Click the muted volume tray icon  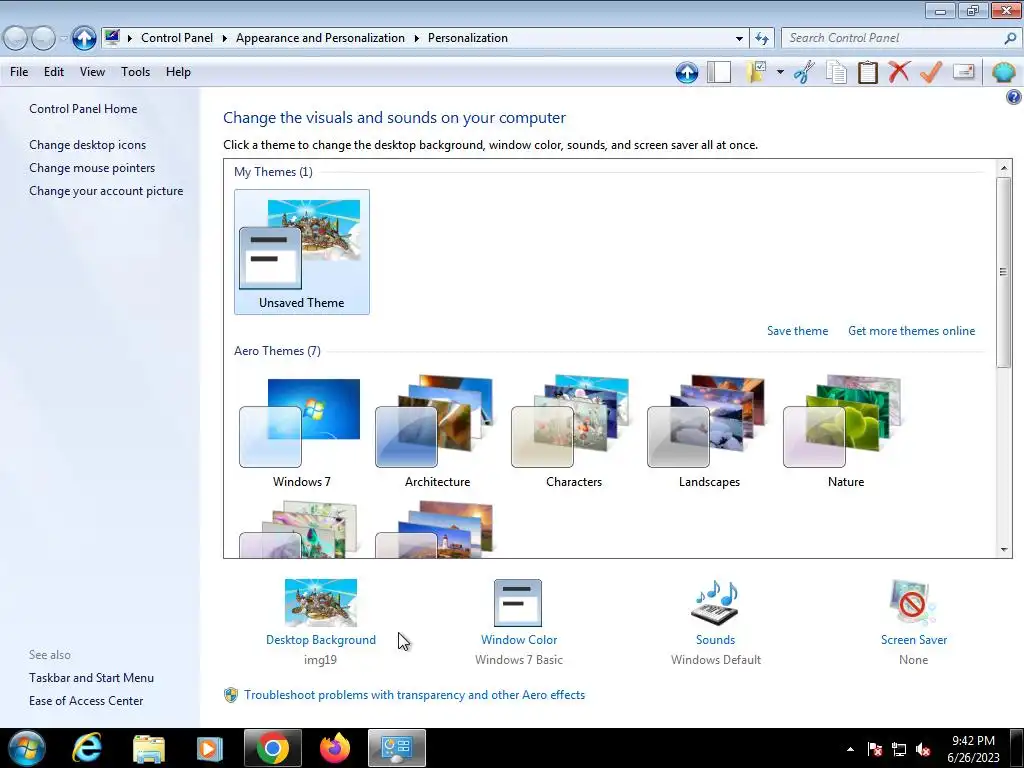point(923,749)
